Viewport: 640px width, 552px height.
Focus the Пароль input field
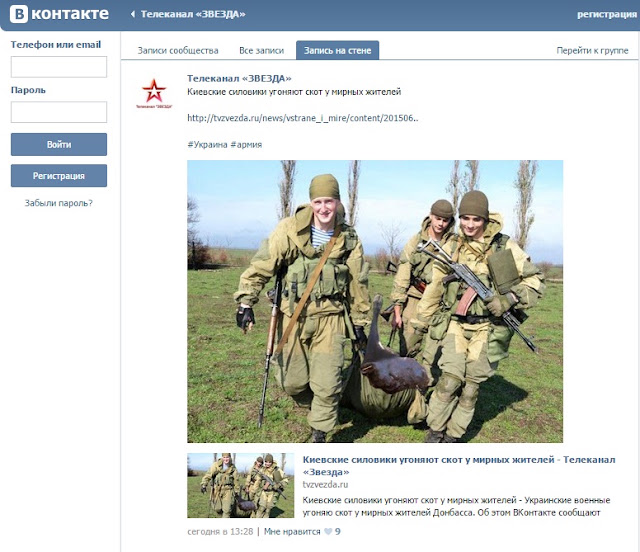point(59,112)
